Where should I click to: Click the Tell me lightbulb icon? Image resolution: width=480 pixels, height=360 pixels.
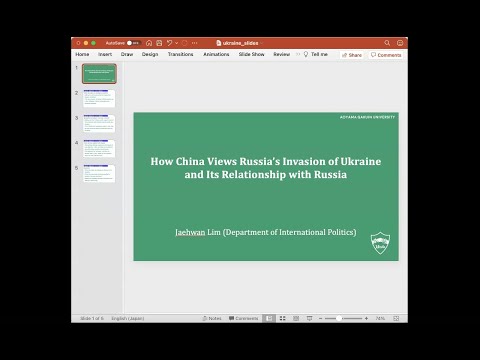306,54
